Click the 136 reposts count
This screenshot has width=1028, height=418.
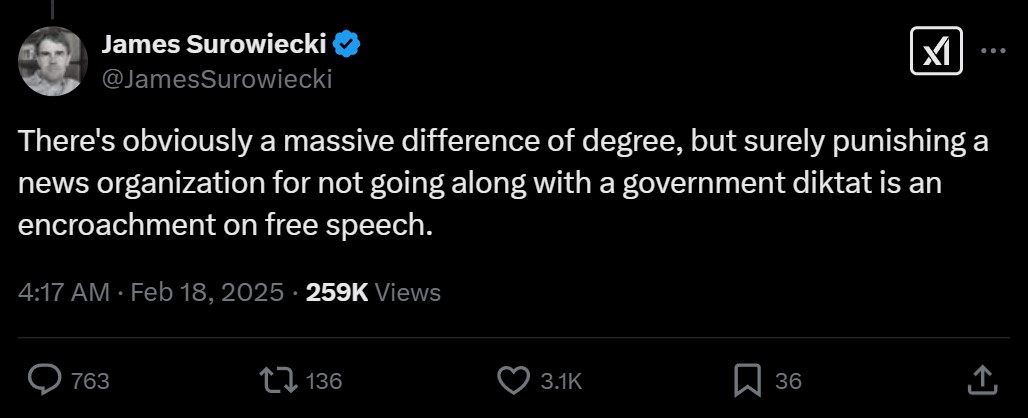(323, 381)
